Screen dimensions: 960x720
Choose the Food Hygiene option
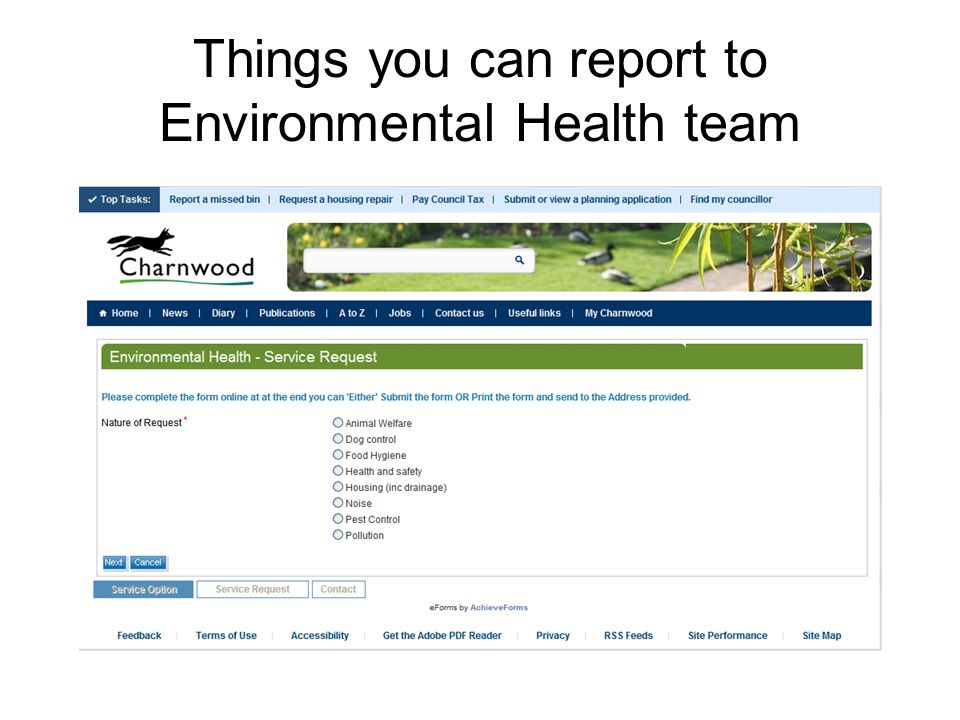338,454
